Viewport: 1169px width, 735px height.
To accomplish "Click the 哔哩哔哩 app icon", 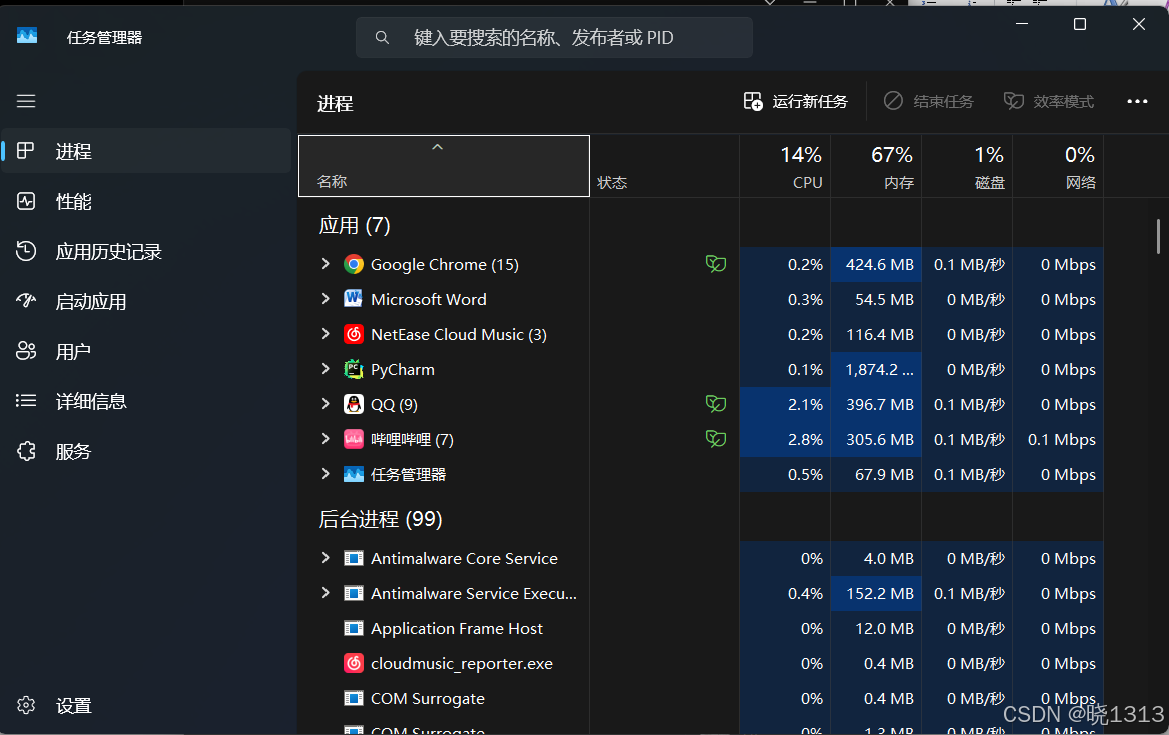I will tap(353, 439).
